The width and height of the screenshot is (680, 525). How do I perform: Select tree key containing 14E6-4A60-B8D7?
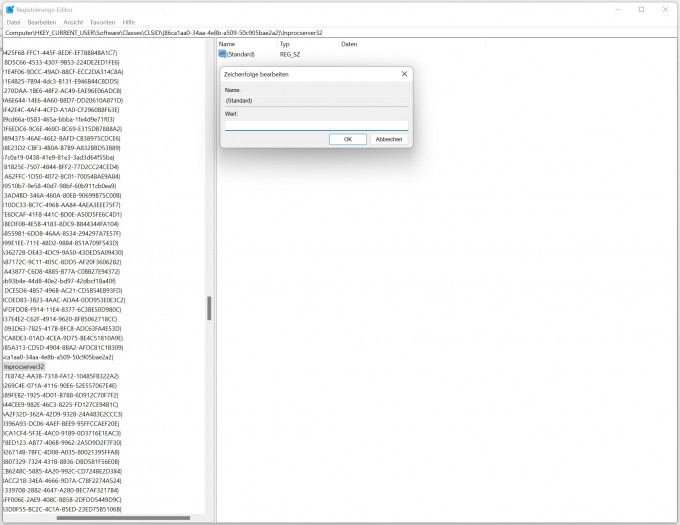[x=63, y=101]
